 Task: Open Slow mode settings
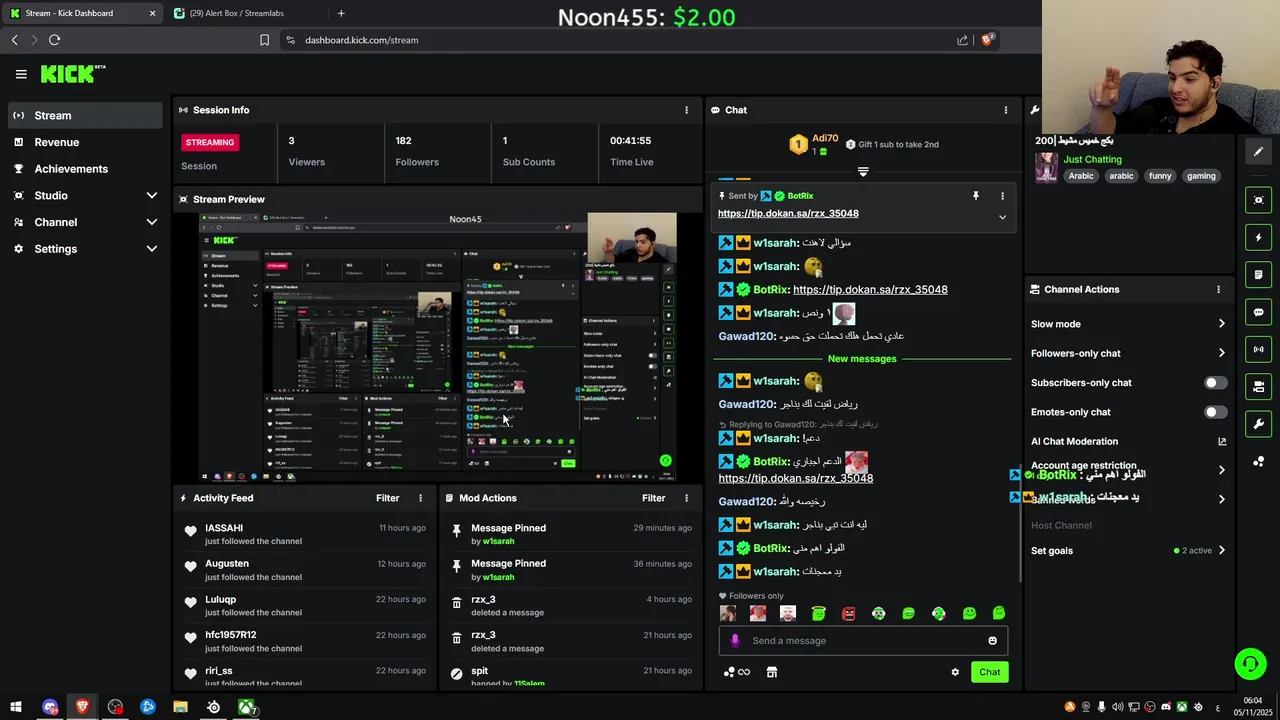[x=1128, y=324]
